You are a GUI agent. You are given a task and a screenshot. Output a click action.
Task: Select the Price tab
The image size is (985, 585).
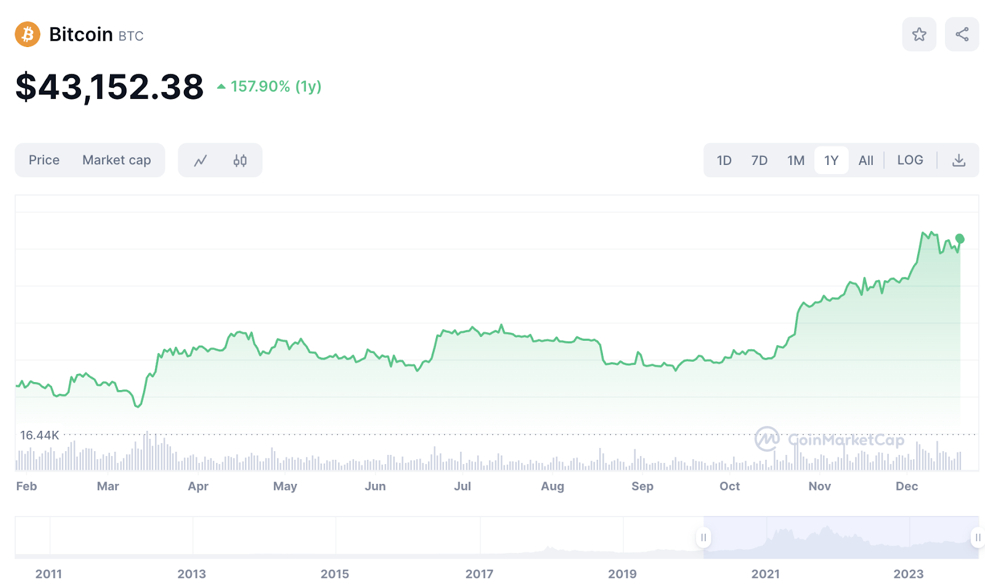point(44,160)
